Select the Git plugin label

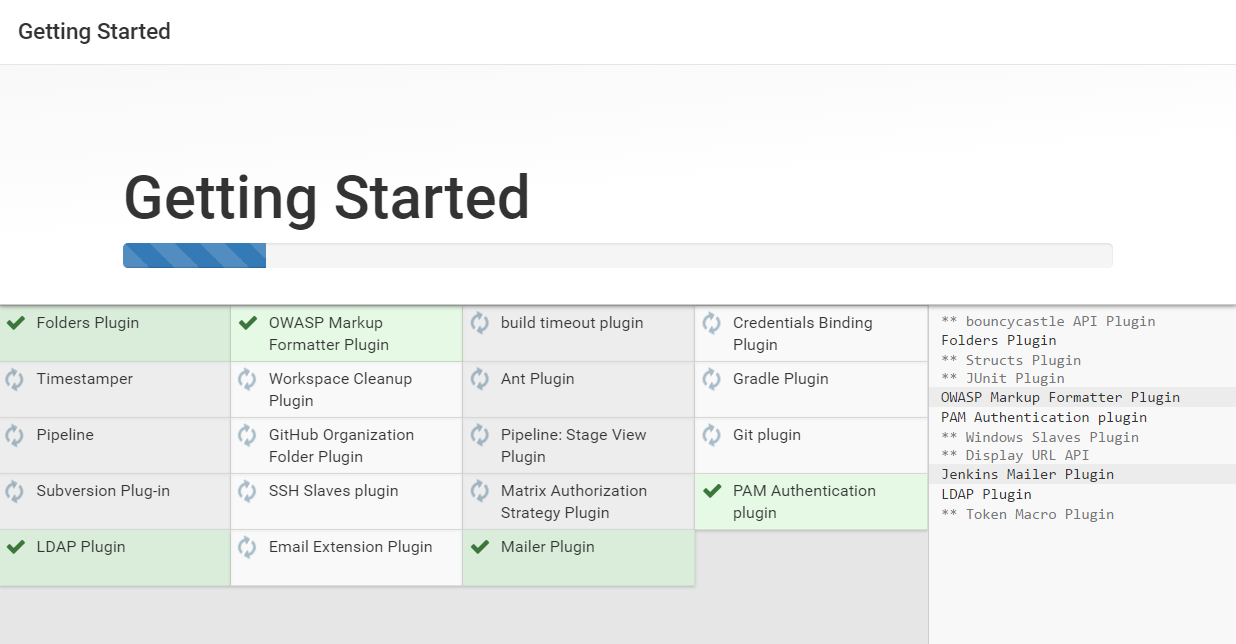tap(767, 435)
